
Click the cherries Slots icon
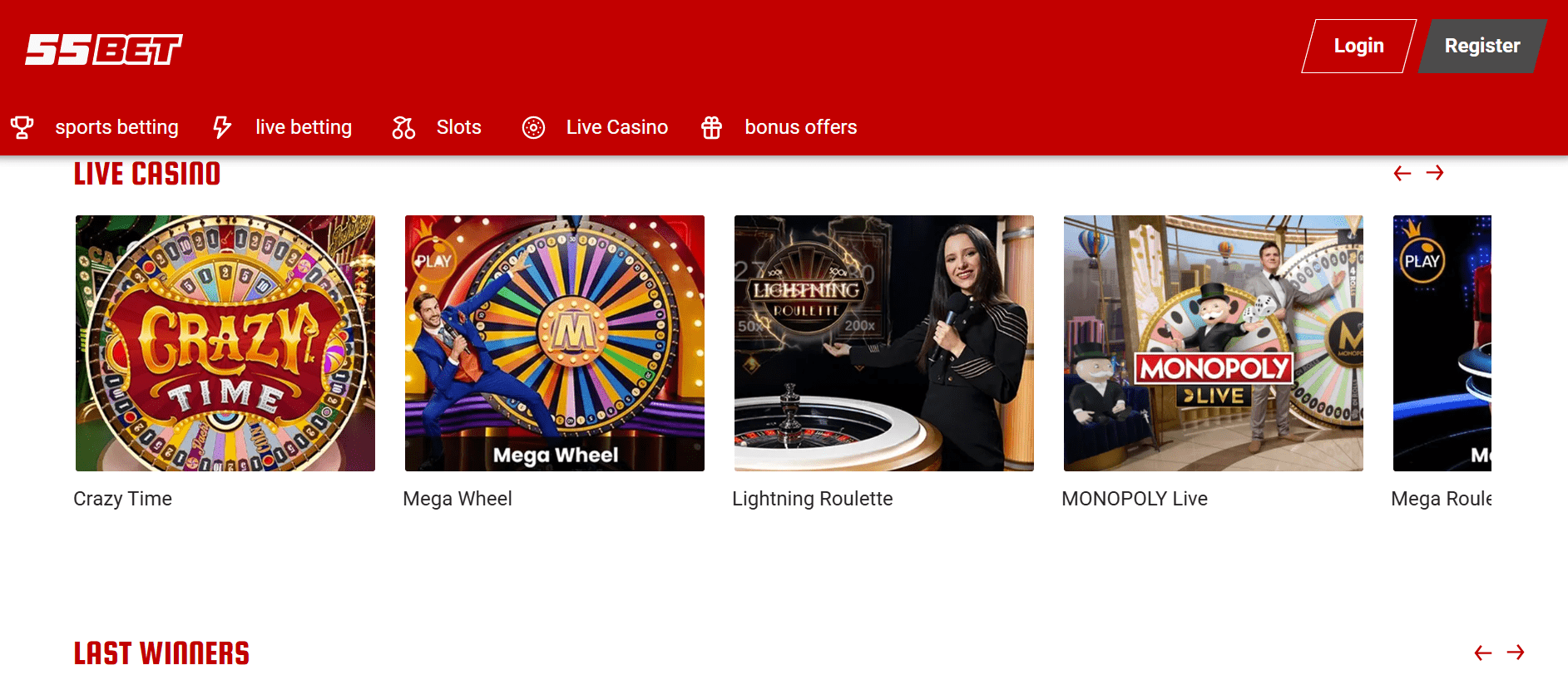point(403,127)
